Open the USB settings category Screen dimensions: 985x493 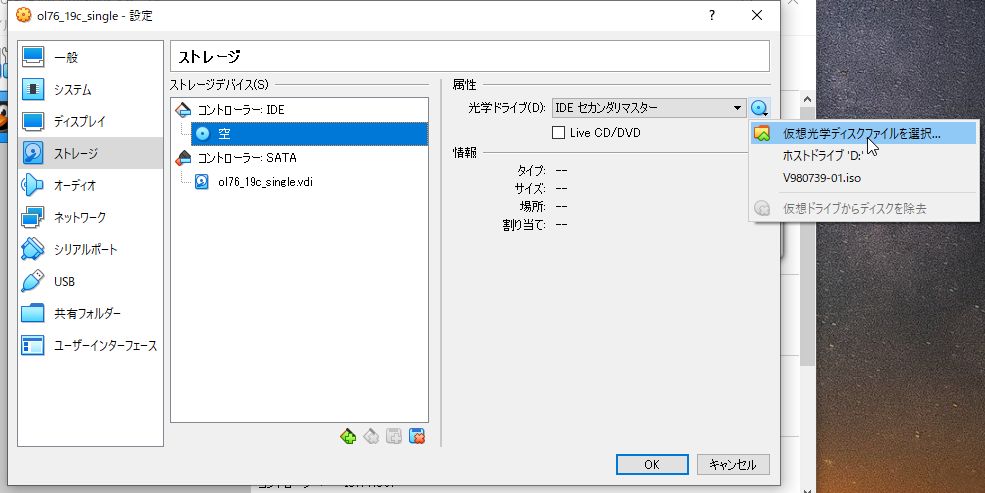[x=90, y=281]
